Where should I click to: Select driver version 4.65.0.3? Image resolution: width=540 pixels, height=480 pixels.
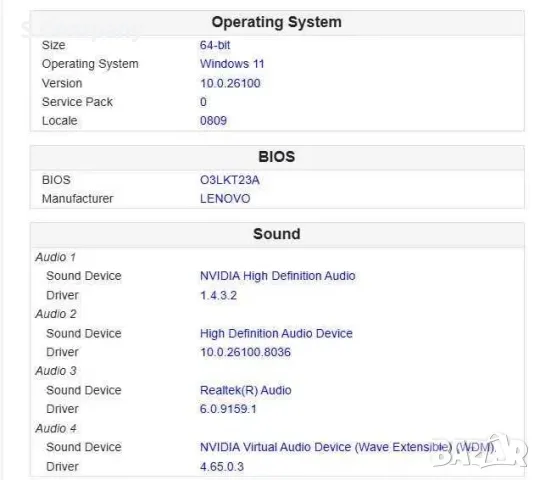222,467
